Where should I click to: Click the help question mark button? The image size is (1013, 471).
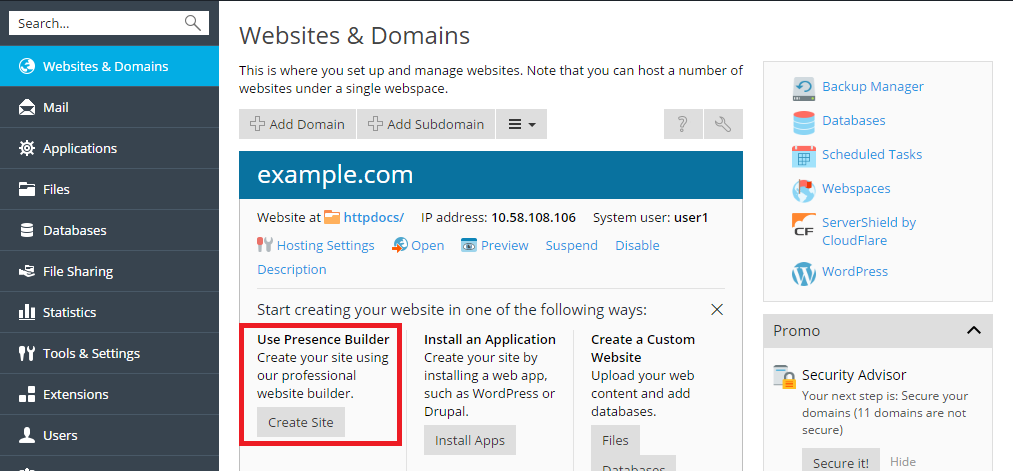coord(682,124)
